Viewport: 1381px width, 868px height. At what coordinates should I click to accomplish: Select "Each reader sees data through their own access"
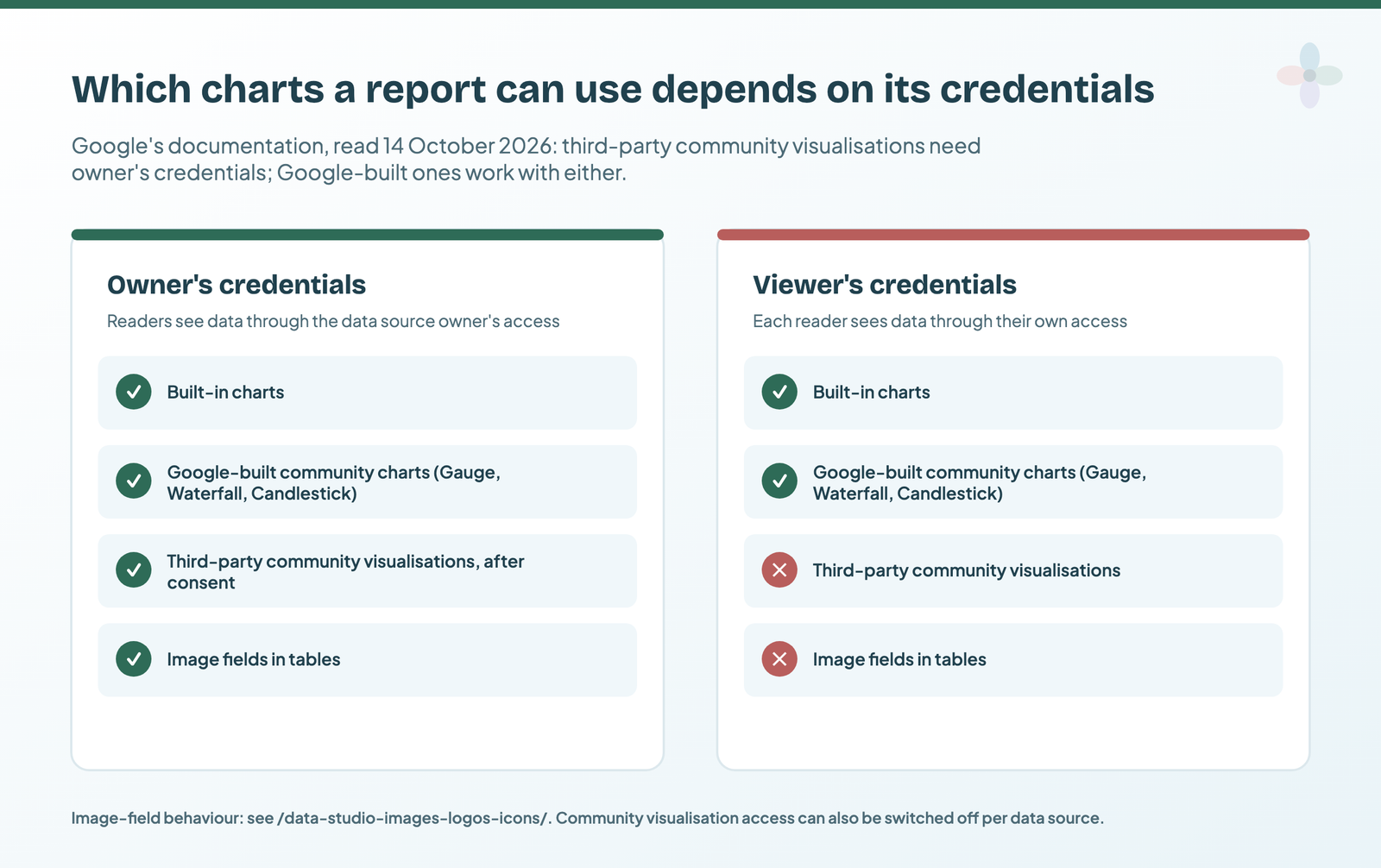click(x=940, y=321)
